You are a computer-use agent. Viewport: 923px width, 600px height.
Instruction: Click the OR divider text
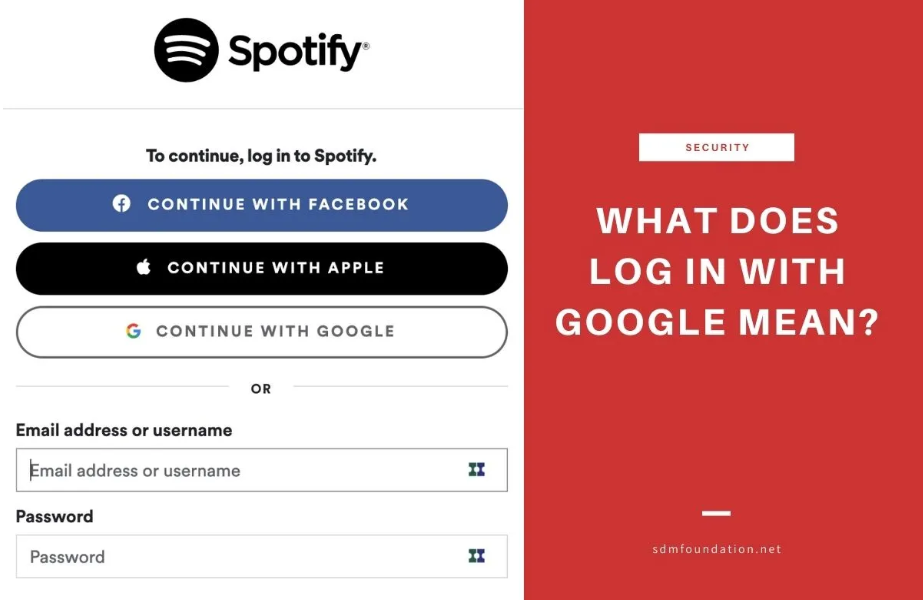[261, 389]
